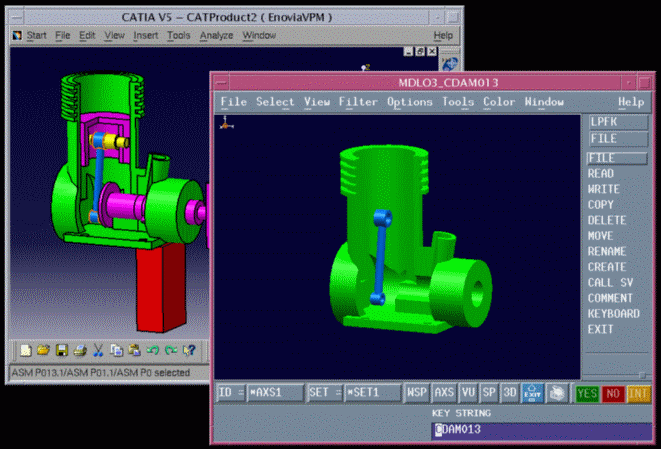Click the Paste icon in CATIA V5 toolbar
Screen dimensions: 661x449
coord(134,350)
